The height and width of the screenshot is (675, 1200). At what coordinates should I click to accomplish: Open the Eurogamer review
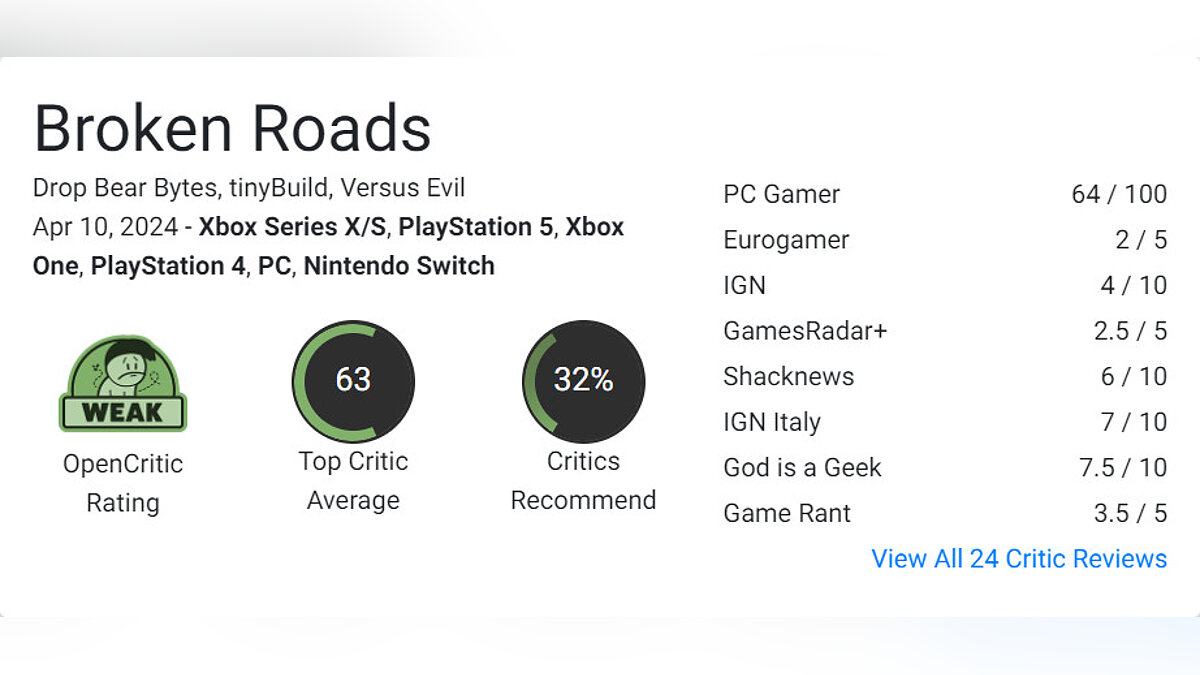pos(786,240)
